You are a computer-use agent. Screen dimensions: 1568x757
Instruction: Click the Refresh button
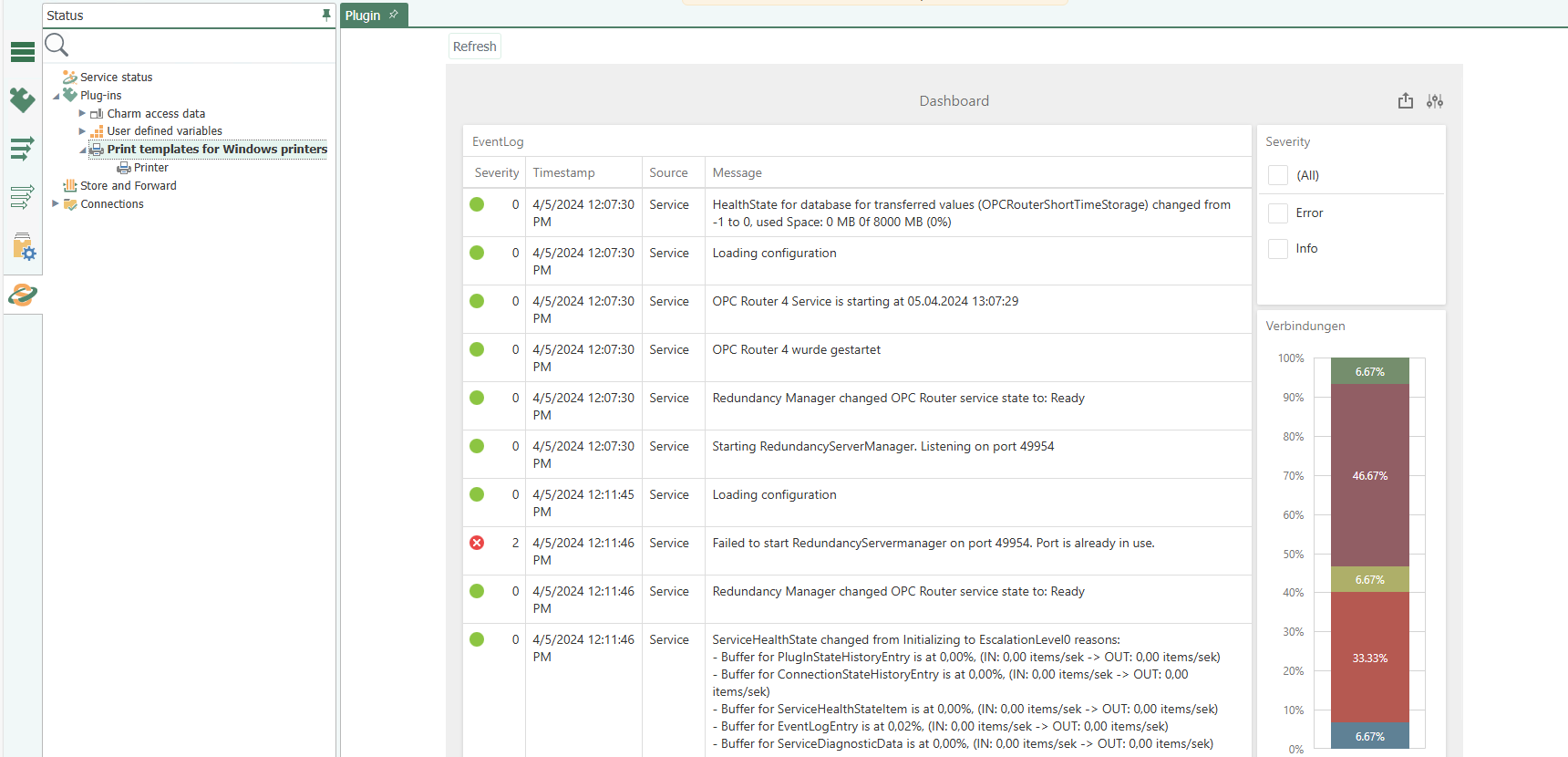coord(475,47)
